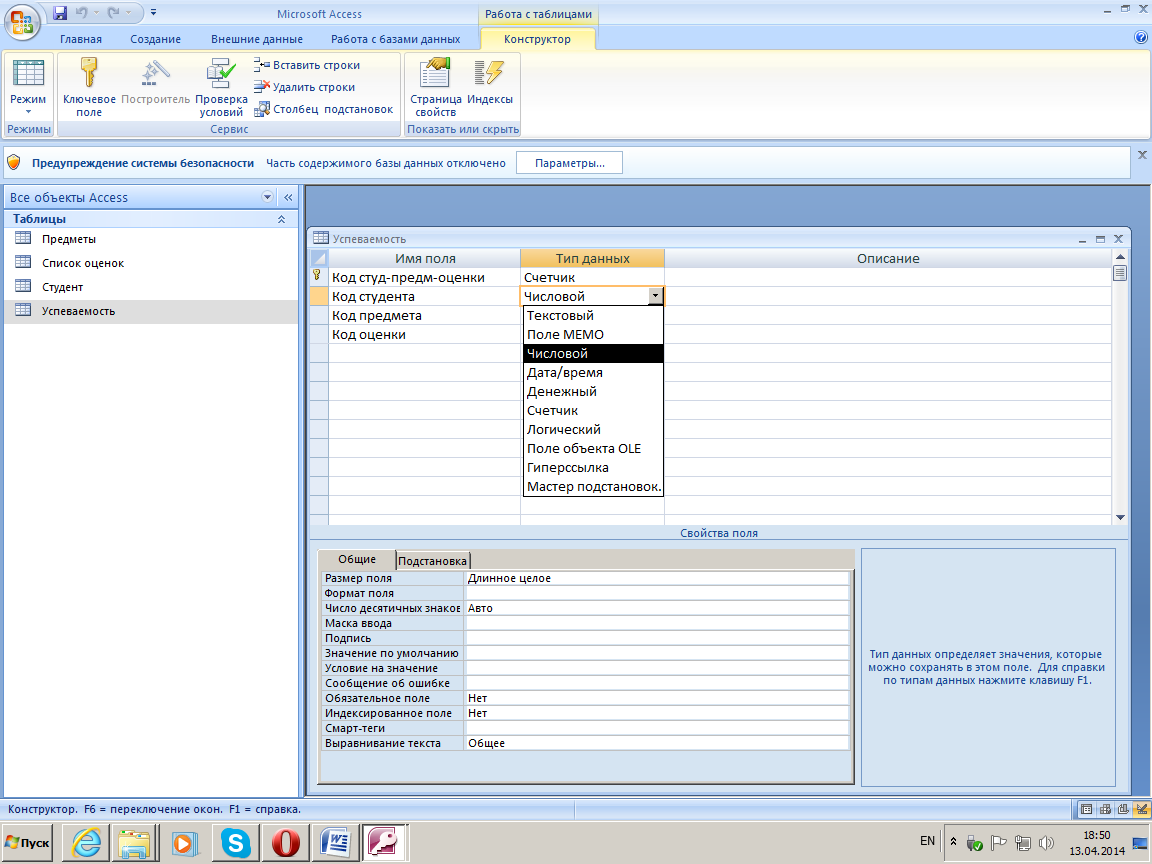Open the Режим view switcher
The height and width of the screenshot is (864, 1152).
pos(28,87)
